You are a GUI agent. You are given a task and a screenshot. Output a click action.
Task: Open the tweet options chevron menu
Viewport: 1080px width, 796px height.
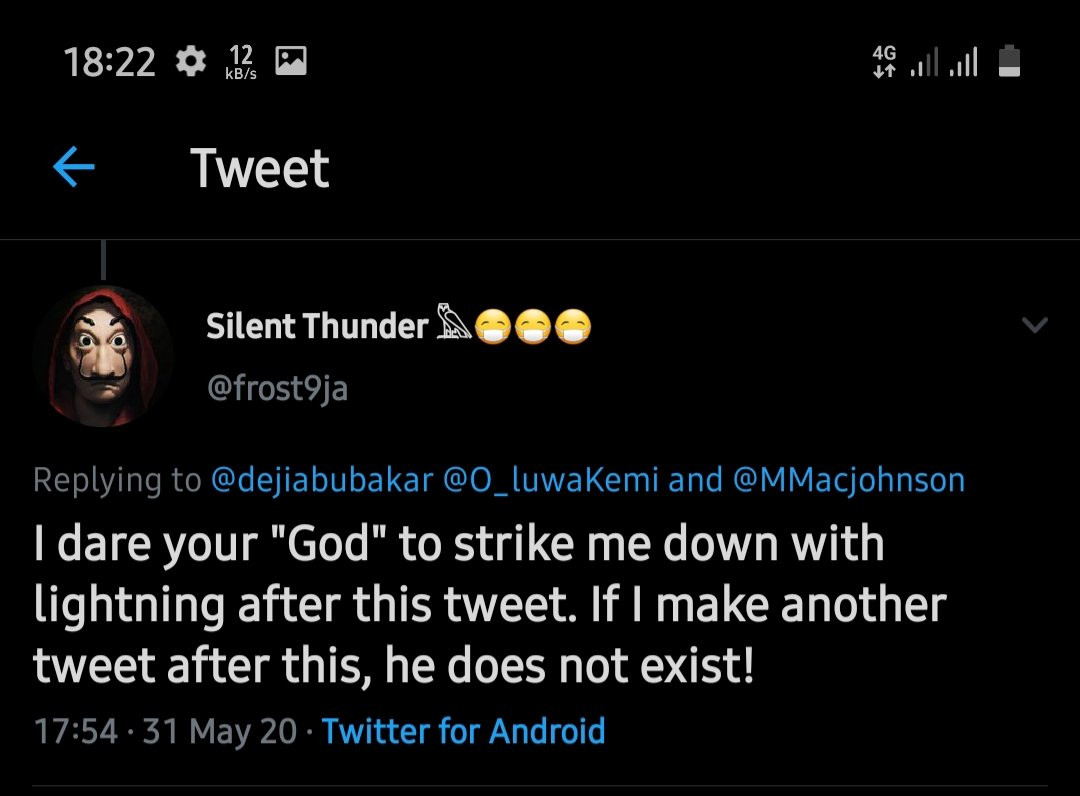click(x=1035, y=325)
